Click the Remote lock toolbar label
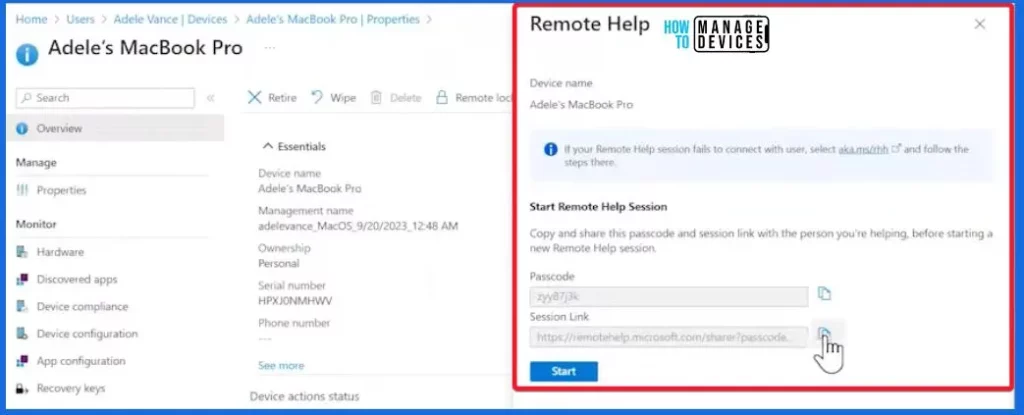Image resolution: width=1024 pixels, height=415 pixels. (483, 98)
